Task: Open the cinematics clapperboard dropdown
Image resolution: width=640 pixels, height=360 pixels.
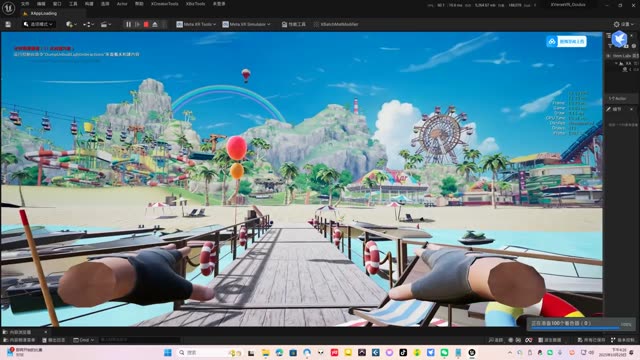Action: click(106, 24)
